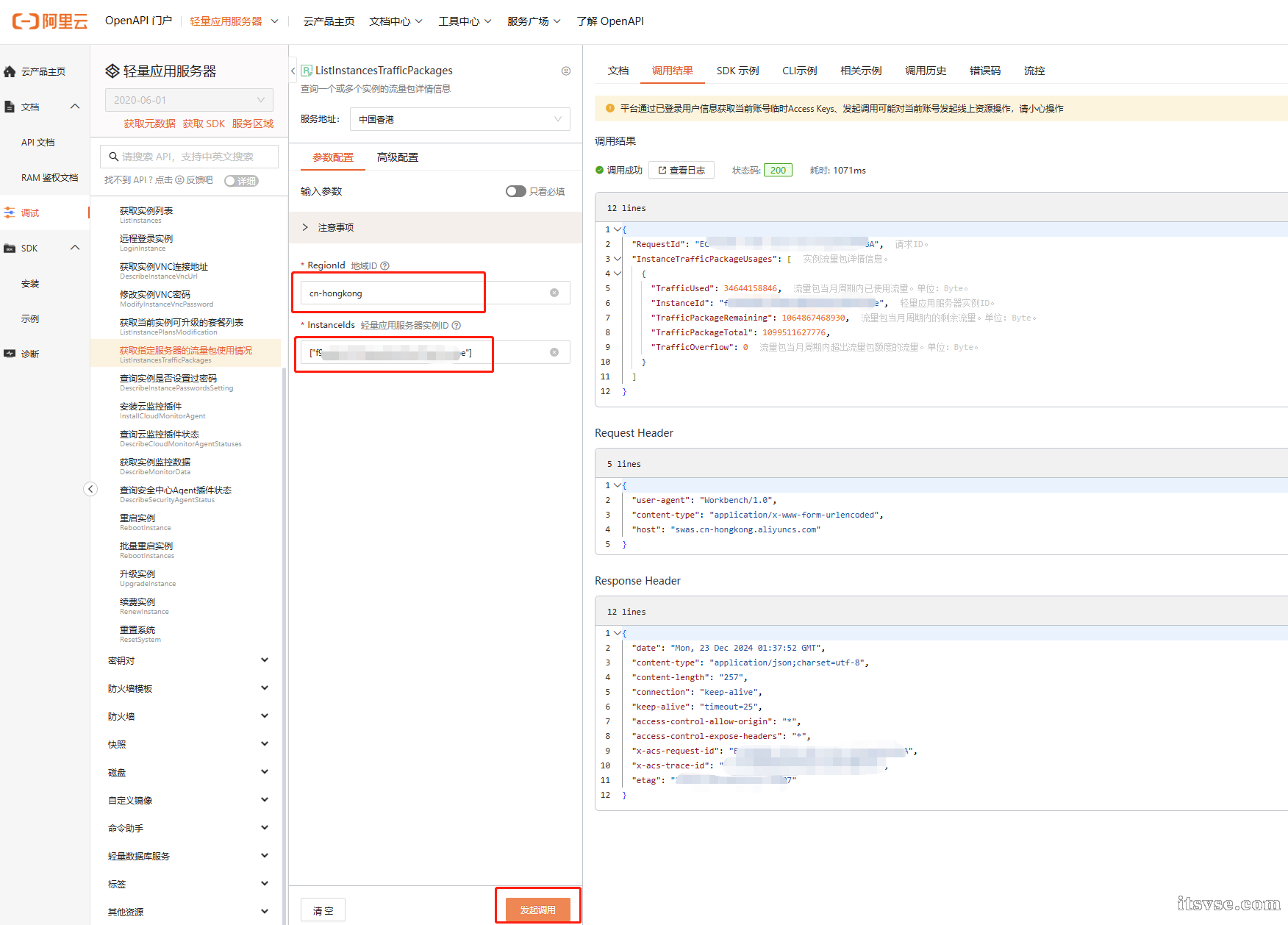Fold Request Header JSON at line 1
Screen dimensions: 1288x925
tap(618, 485)
